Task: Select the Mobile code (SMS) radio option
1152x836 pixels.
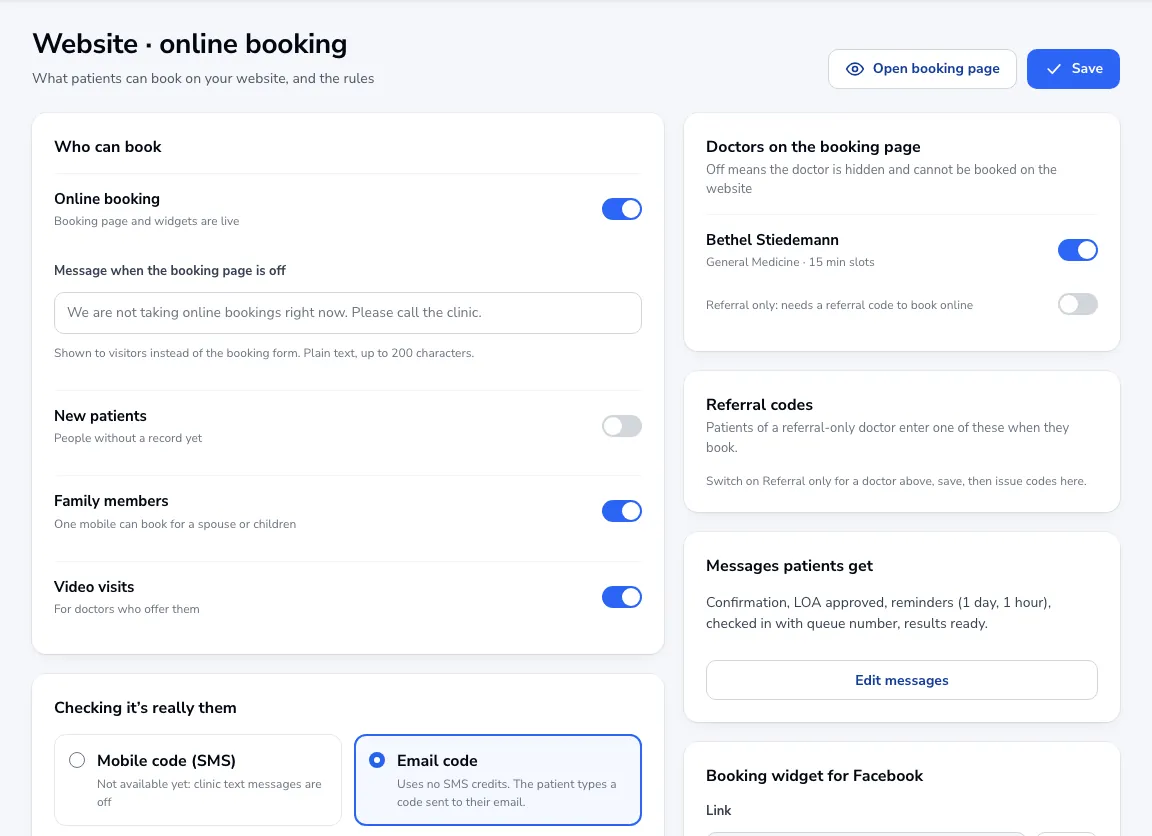Action: (77, 760)
